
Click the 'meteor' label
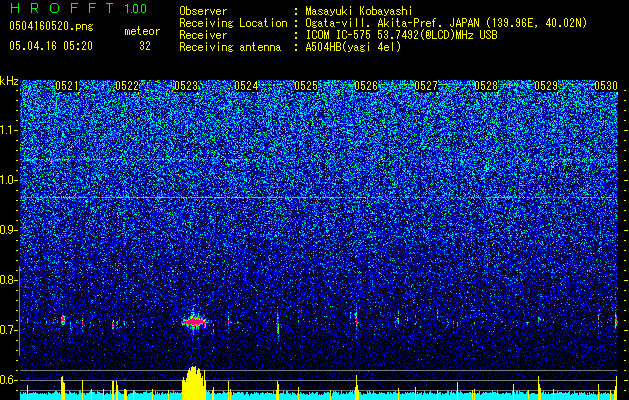(142, 31)
